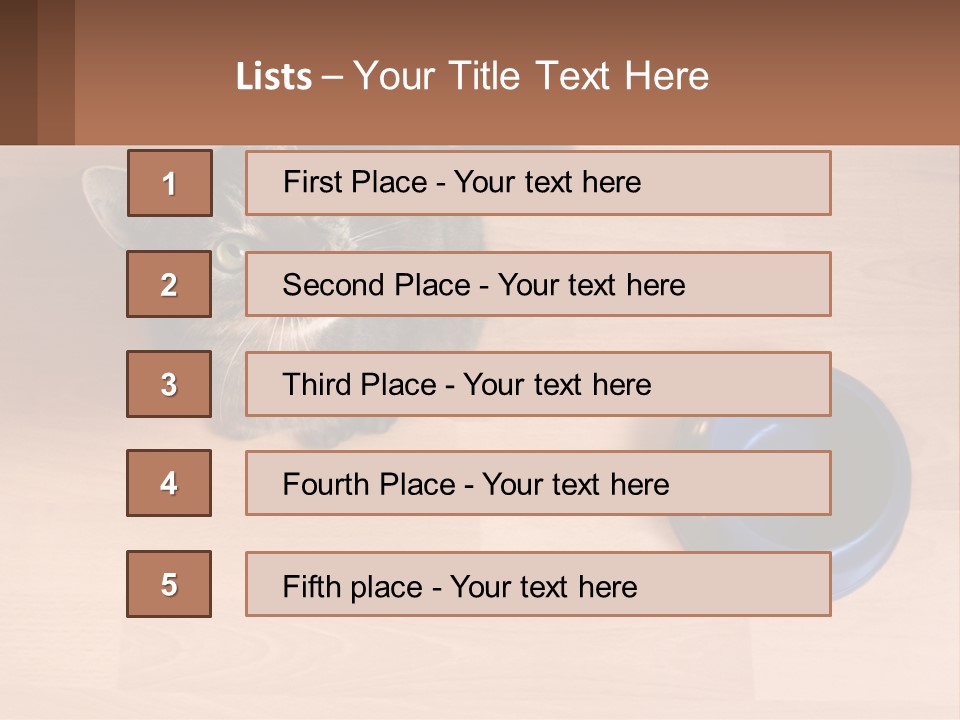Click the word "Fourth" in the list
Image resolution: width=960 pixels, height=720 pixels.
coord(327,485)
